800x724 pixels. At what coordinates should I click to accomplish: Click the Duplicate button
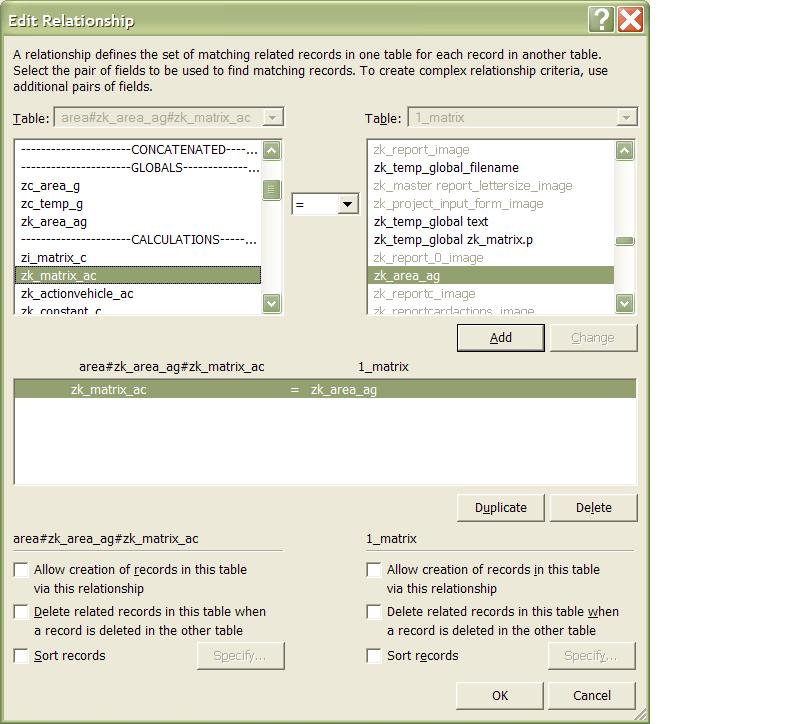coord(500,507)
